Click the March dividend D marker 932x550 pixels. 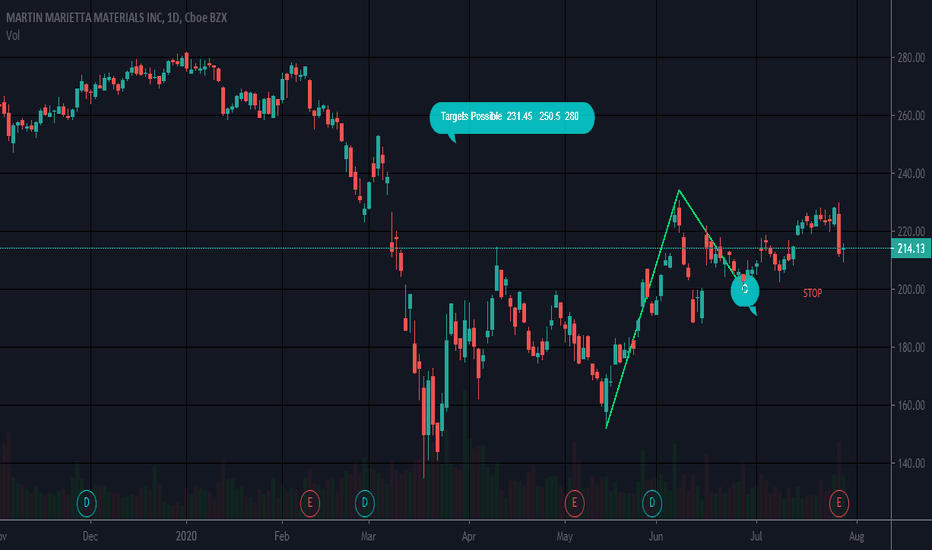point(365,504)
